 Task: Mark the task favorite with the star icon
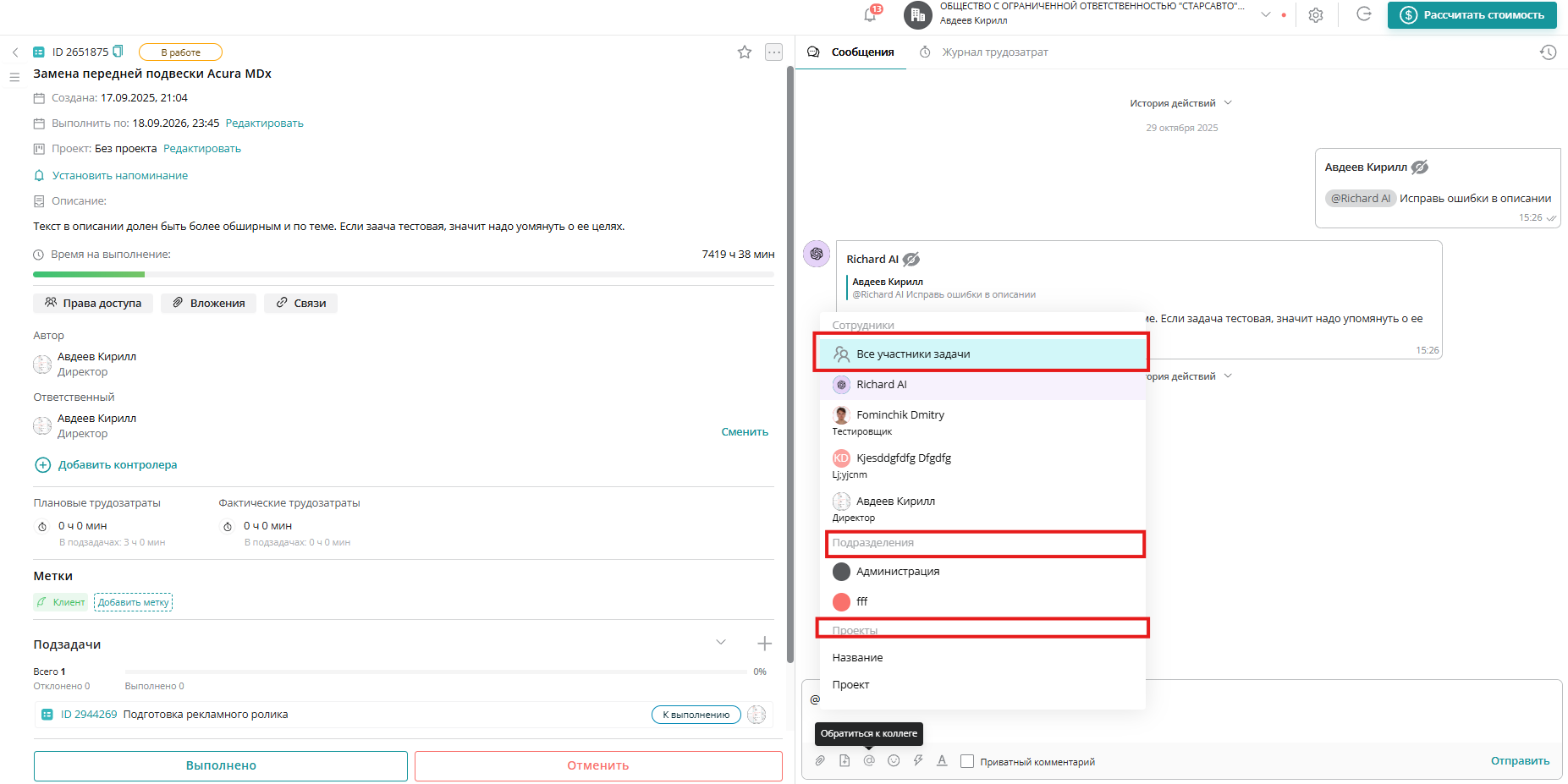click(744, 52)
